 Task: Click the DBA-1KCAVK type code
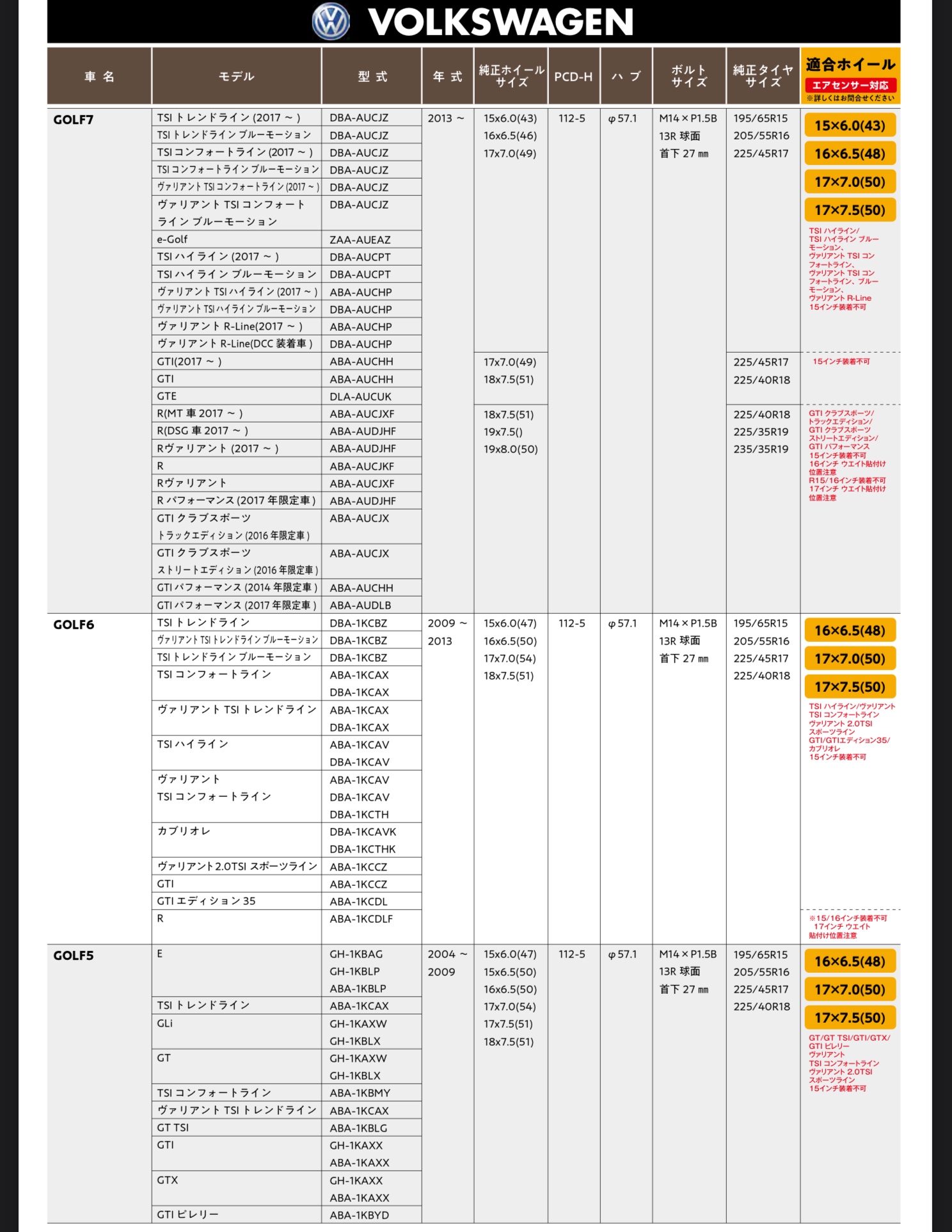coord(363,832)
